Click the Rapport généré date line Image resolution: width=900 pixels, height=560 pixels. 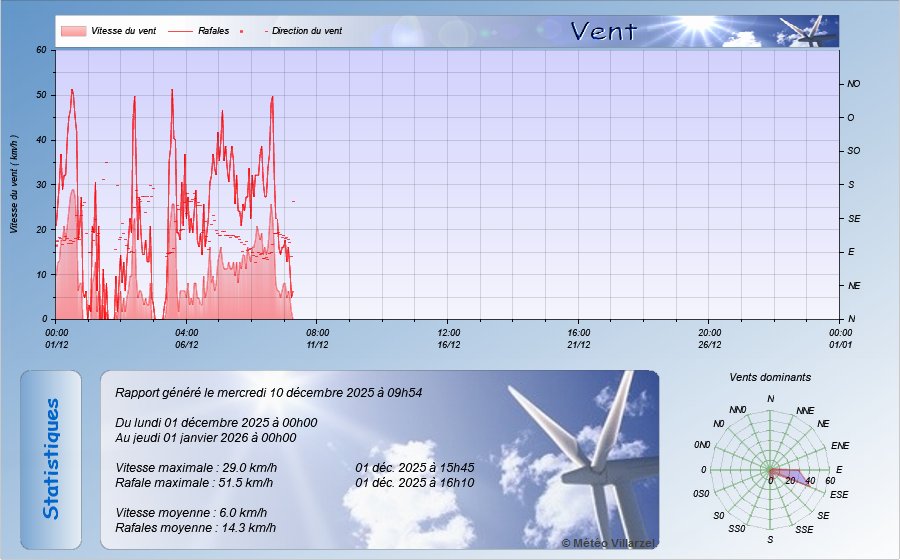pyautogui.click(x=268, y=392)
